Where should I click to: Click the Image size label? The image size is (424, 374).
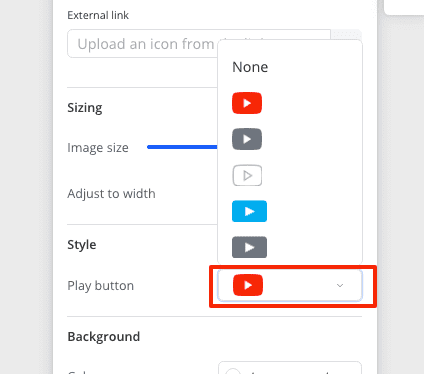[x=98, y=148]
